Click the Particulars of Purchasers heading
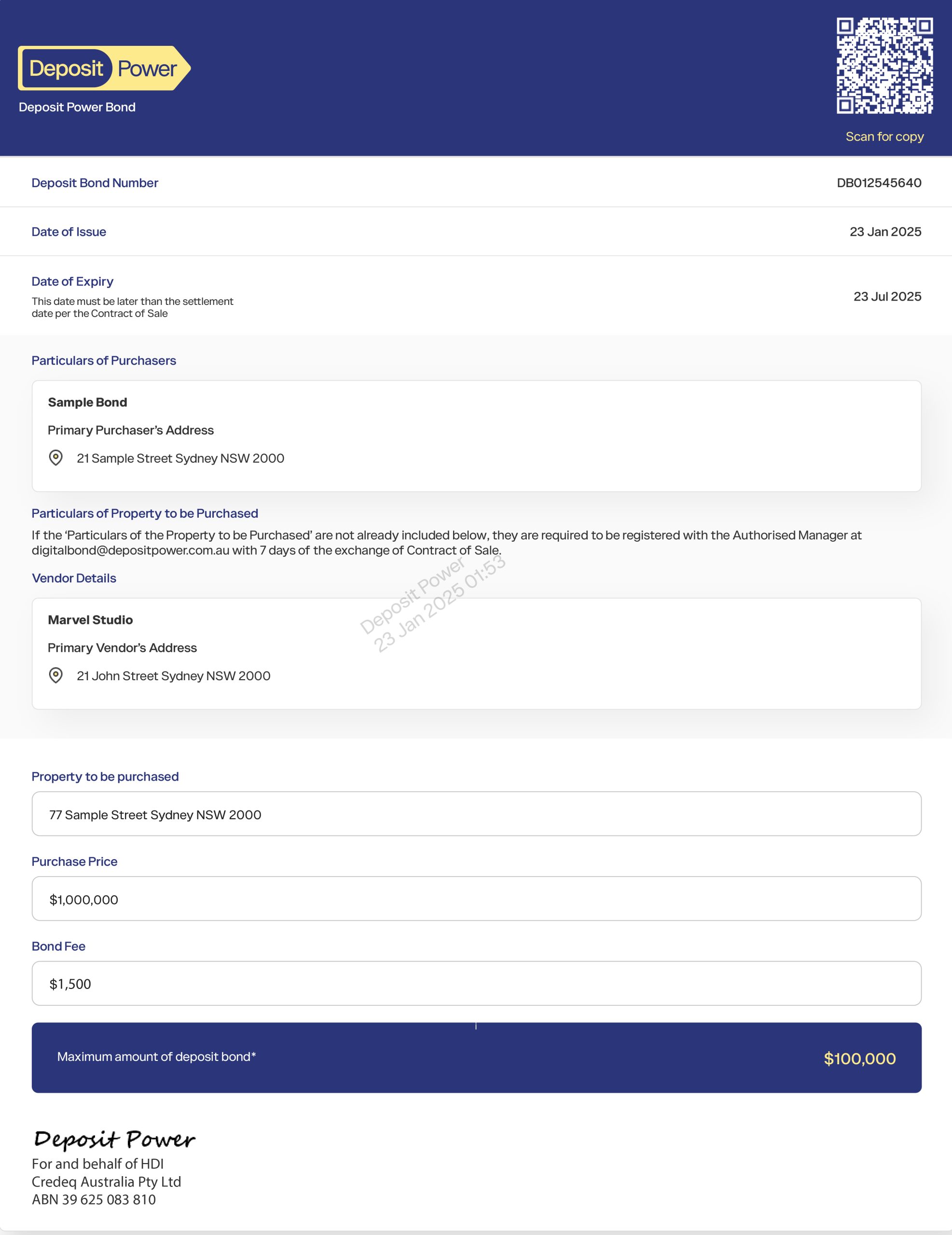 (x=104, y=361)
